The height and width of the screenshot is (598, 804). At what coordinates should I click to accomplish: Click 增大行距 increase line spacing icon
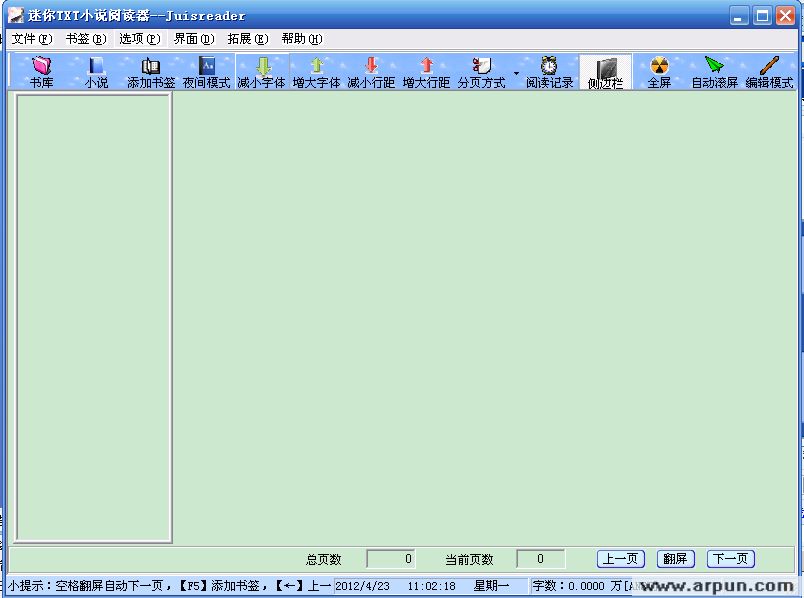point(426,72)
